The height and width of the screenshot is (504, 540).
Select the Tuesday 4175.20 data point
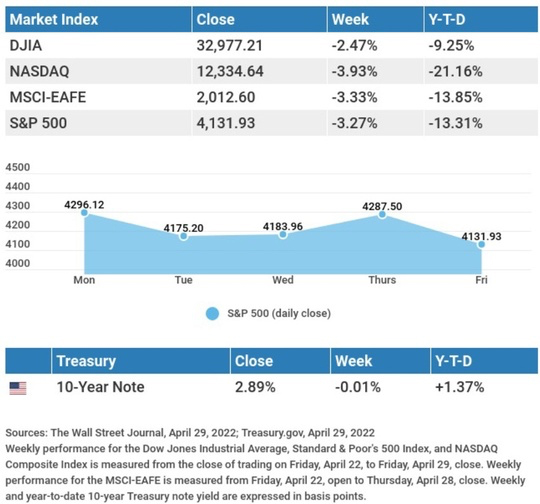coord(184,236)
